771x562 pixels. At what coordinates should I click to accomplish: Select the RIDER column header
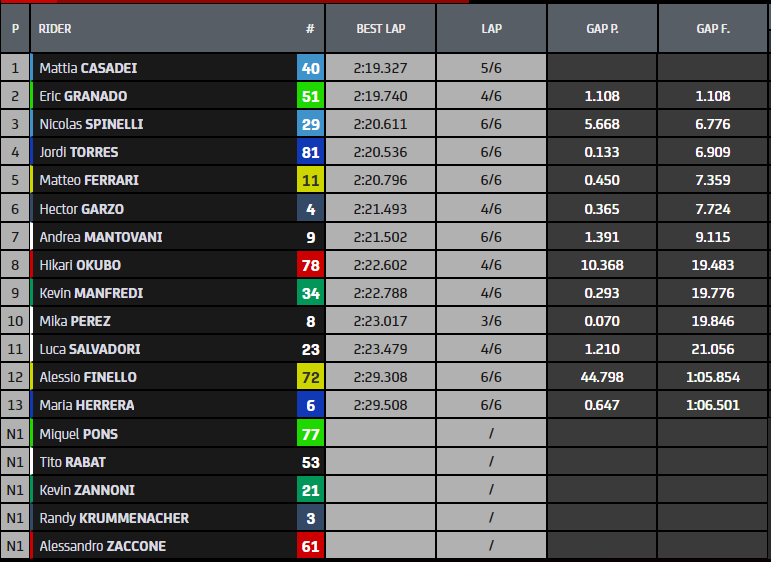coord(55,29)
